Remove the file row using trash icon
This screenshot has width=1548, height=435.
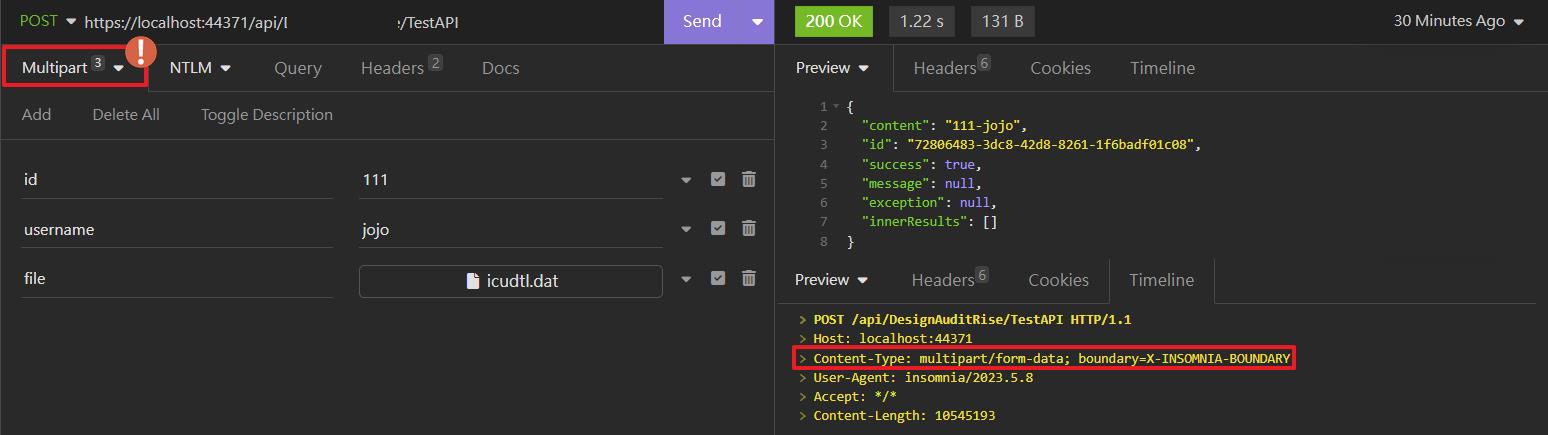tap(748, 279)
